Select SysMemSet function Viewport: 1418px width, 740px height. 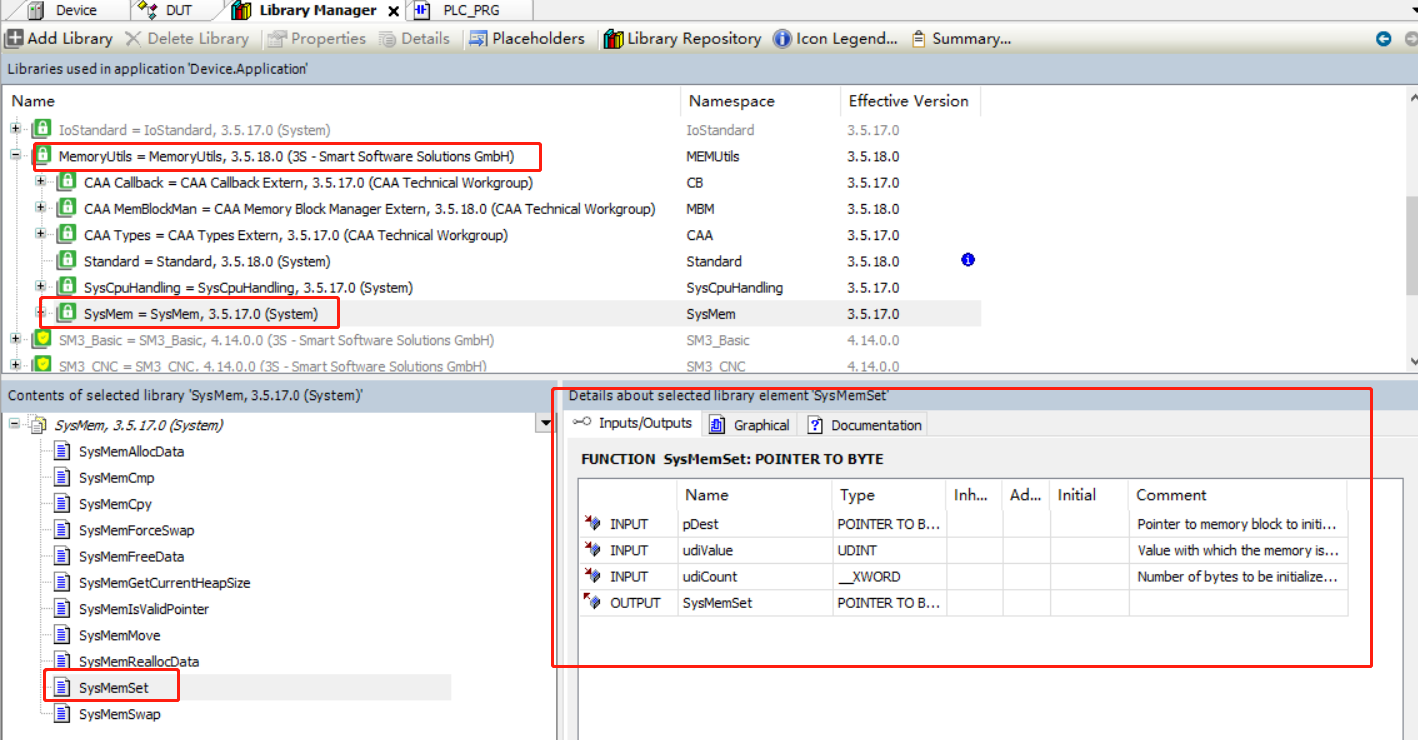pos(113,687)
